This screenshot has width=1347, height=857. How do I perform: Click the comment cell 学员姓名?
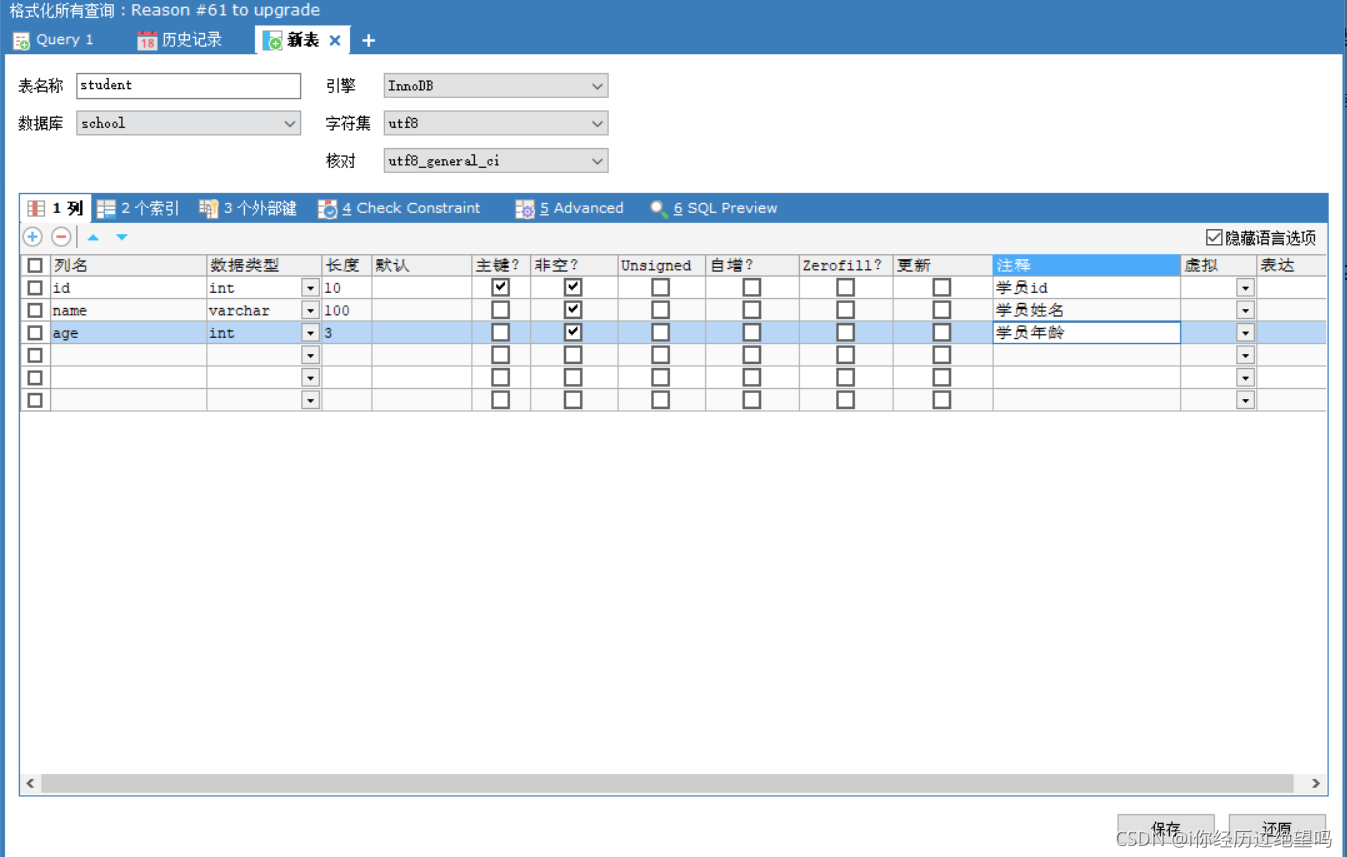point(1086,310)
